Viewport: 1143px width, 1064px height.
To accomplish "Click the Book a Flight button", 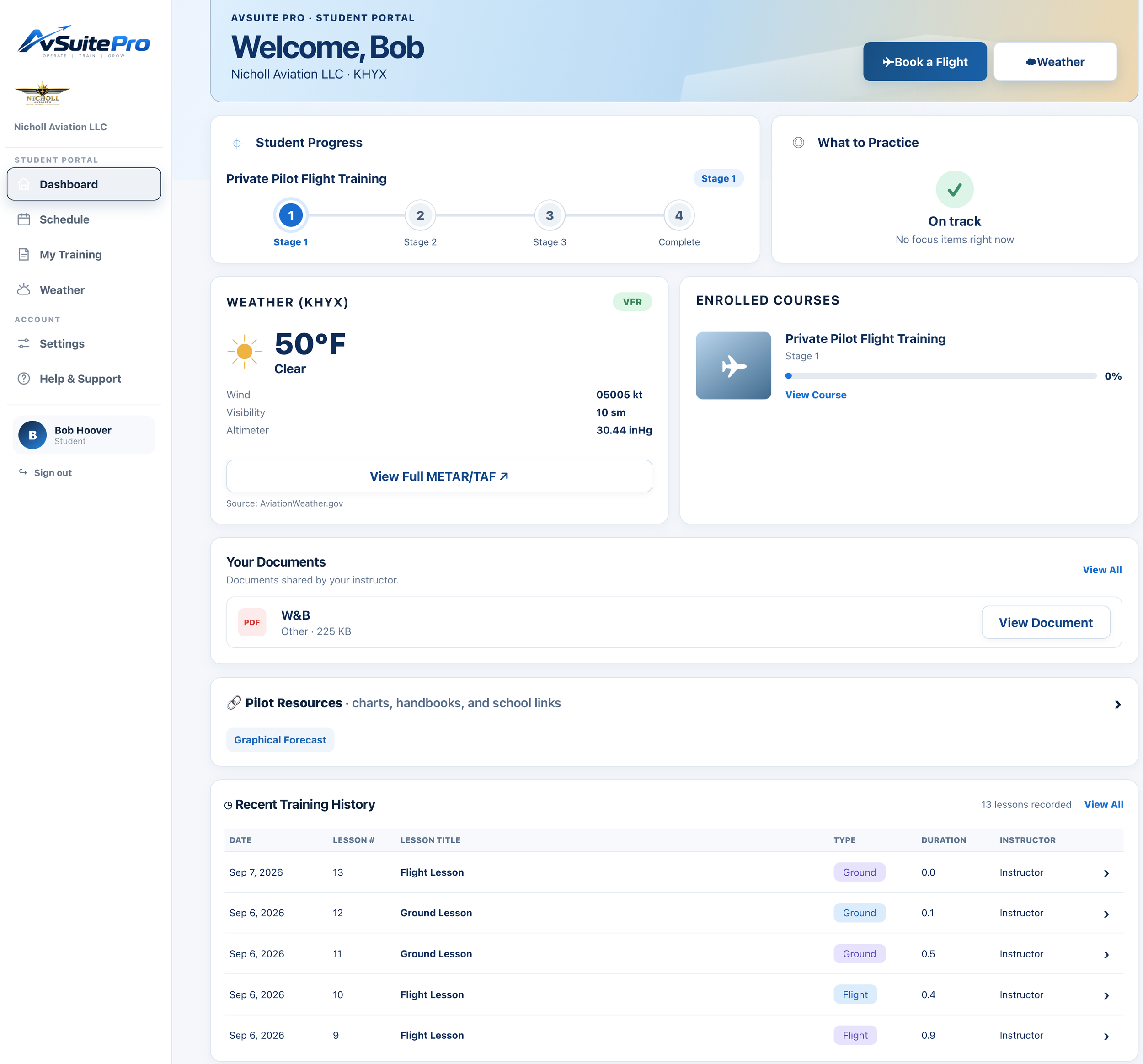I will click(924, 62).
